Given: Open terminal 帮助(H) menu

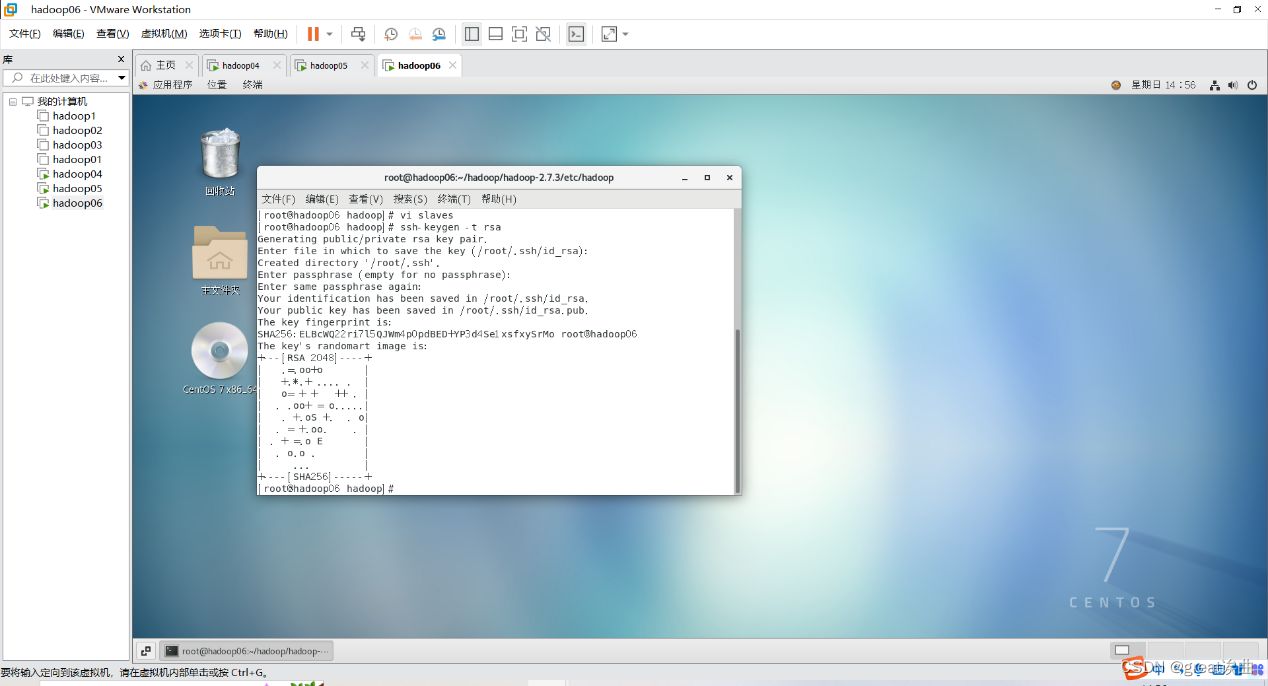Looking at the screenshot, I should click(x=498, y=199).
